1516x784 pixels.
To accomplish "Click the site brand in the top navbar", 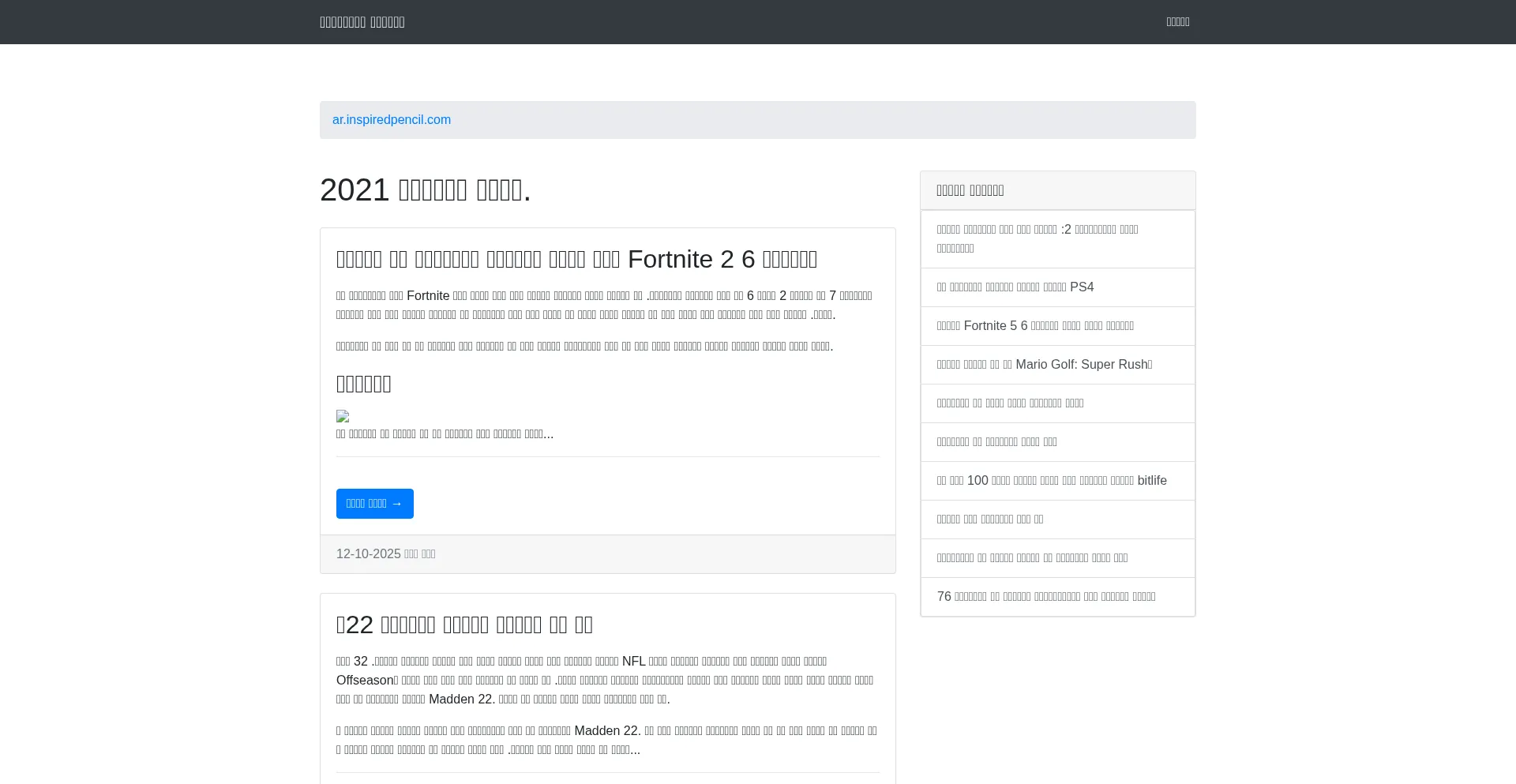I will point(362,22).
